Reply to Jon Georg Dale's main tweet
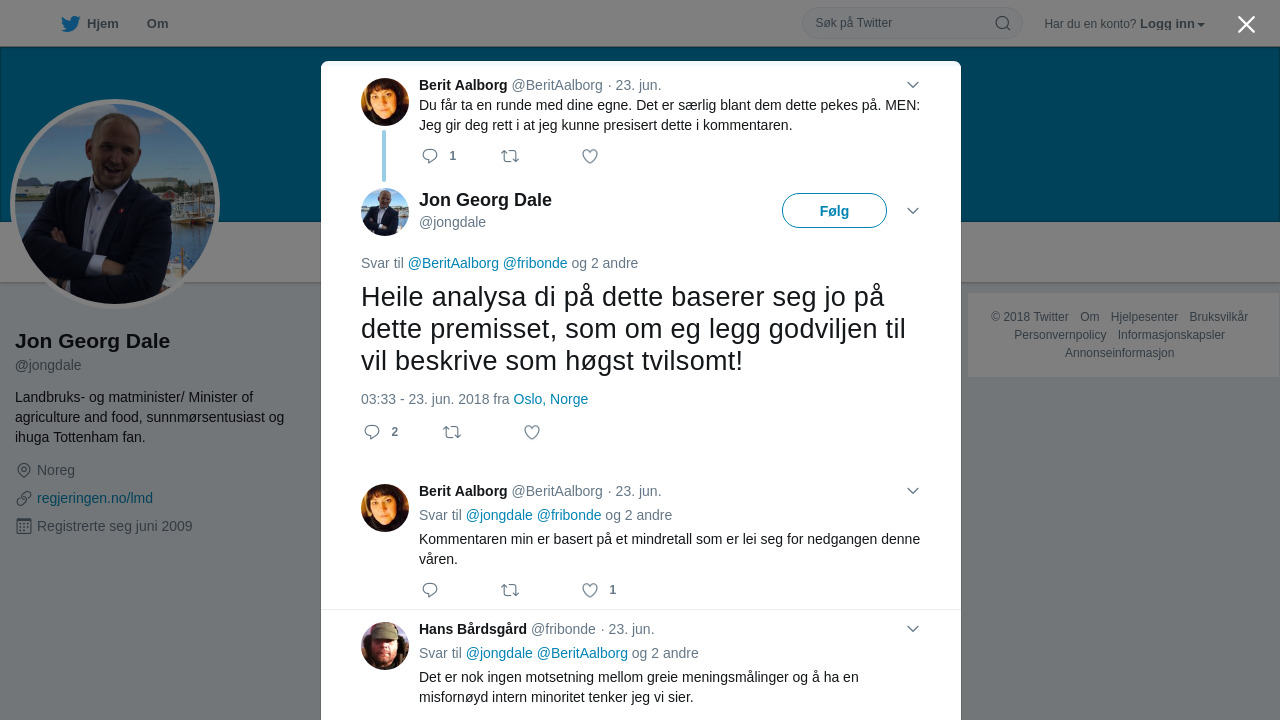1280x720 pixels. click(x=372, y=432)
